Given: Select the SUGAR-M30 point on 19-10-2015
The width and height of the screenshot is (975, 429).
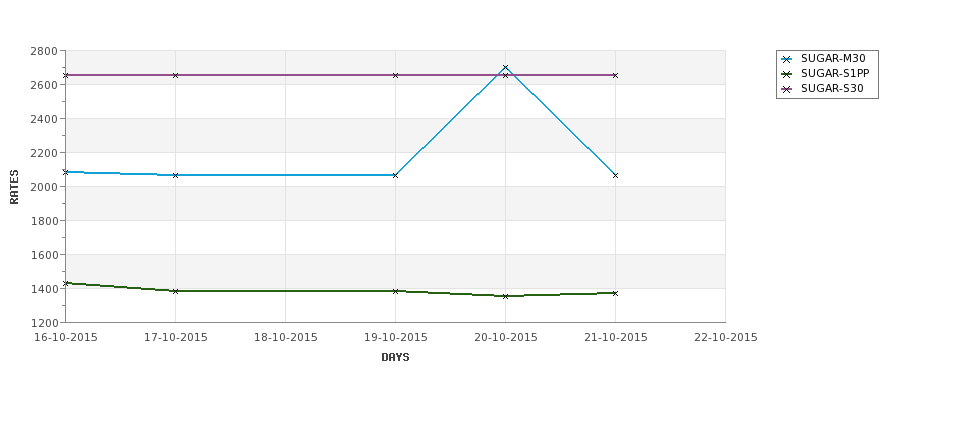Looking at the screenshot, I should coord(395,175).
